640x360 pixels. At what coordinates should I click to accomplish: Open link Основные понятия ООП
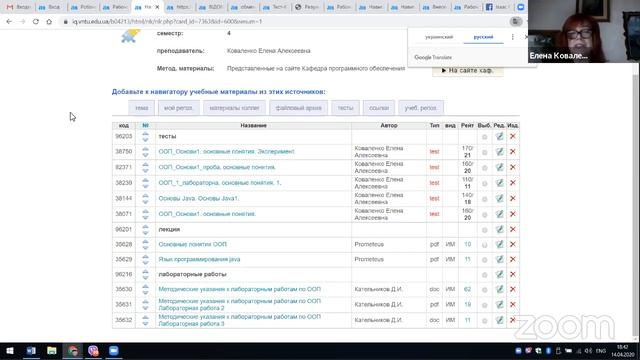[x=193, y=244]
